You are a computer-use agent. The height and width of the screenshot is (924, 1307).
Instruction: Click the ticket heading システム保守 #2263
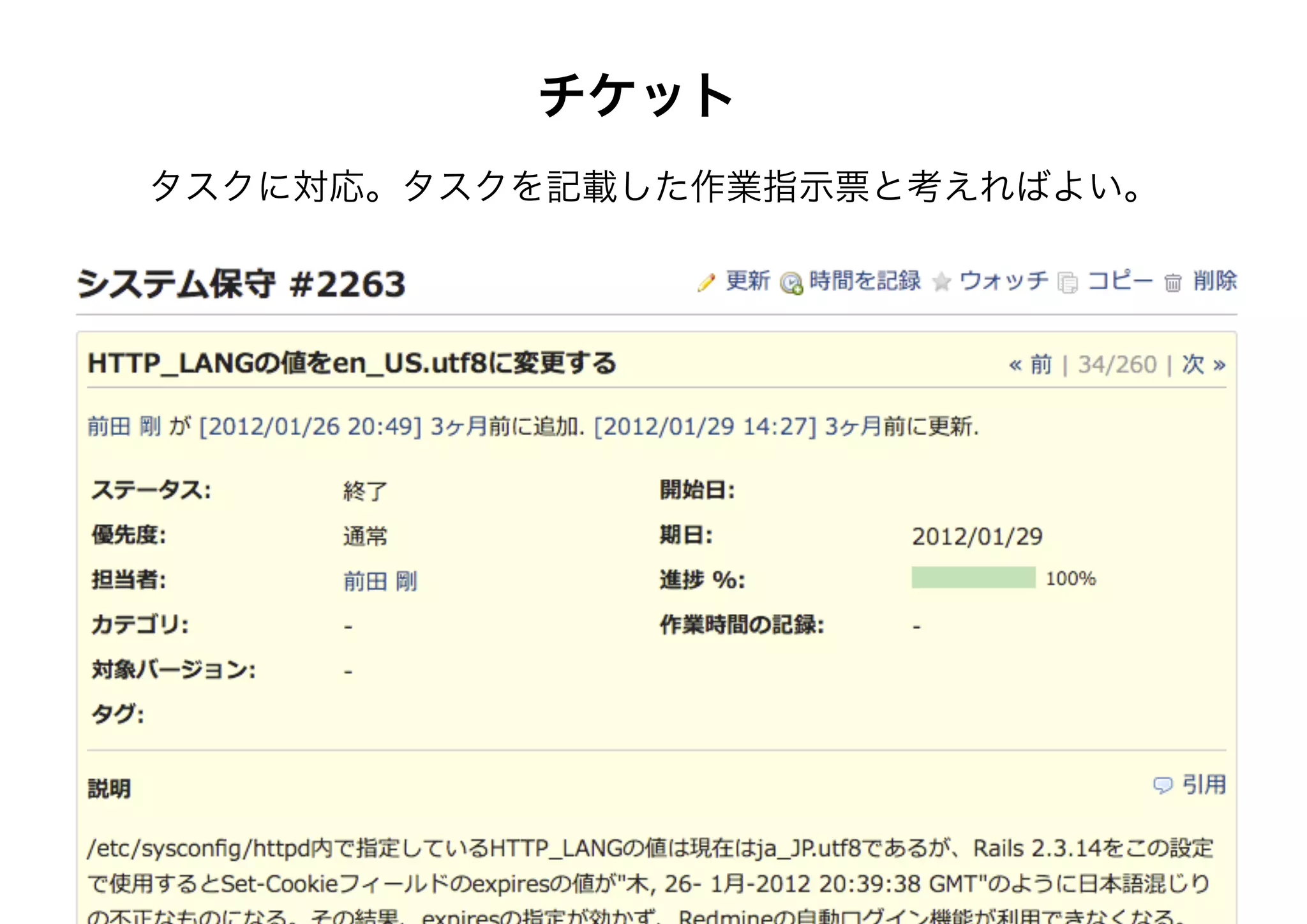pos(241,284)
